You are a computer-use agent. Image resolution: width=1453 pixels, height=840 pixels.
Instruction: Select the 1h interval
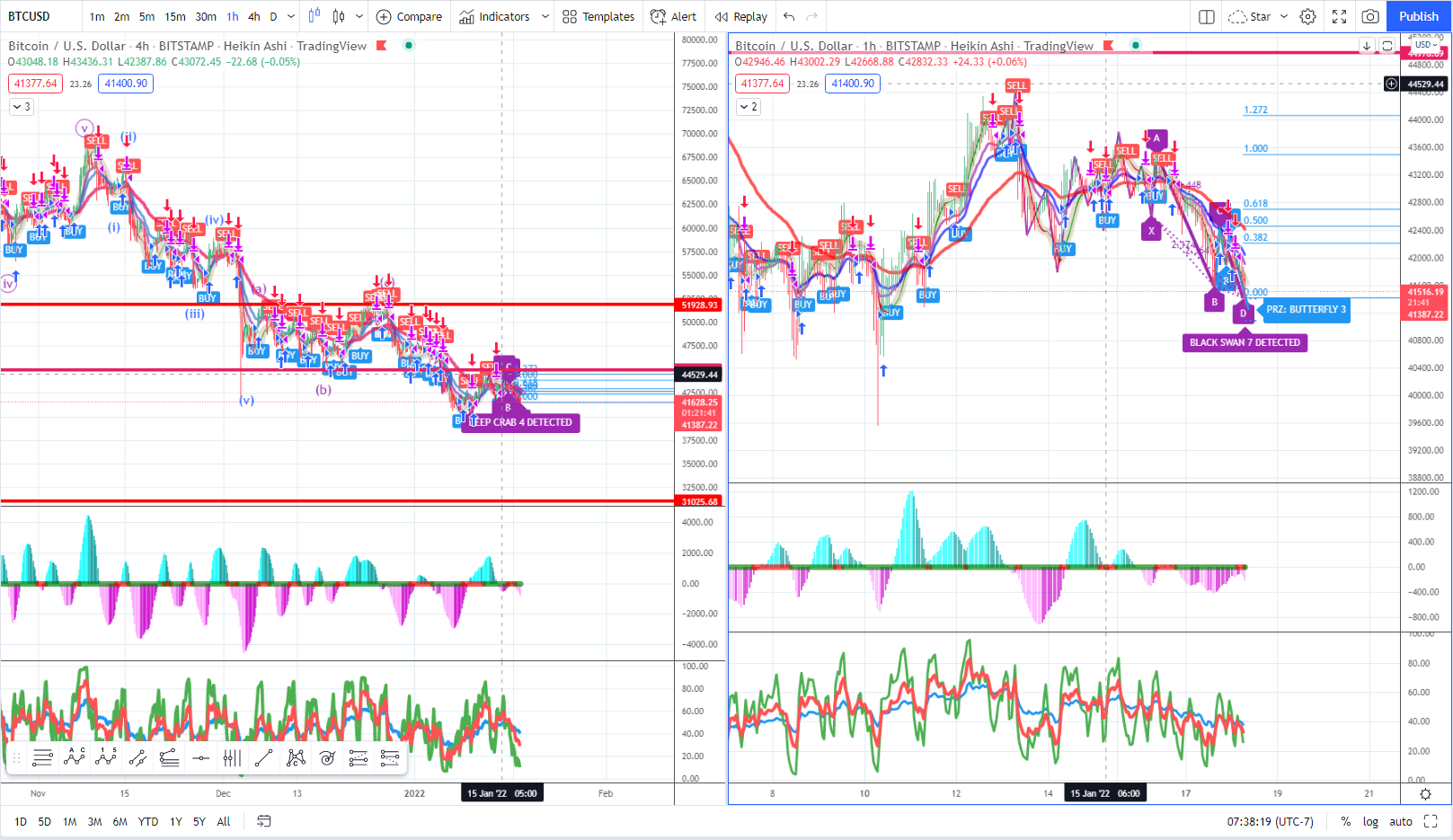[x=233, y=16]
